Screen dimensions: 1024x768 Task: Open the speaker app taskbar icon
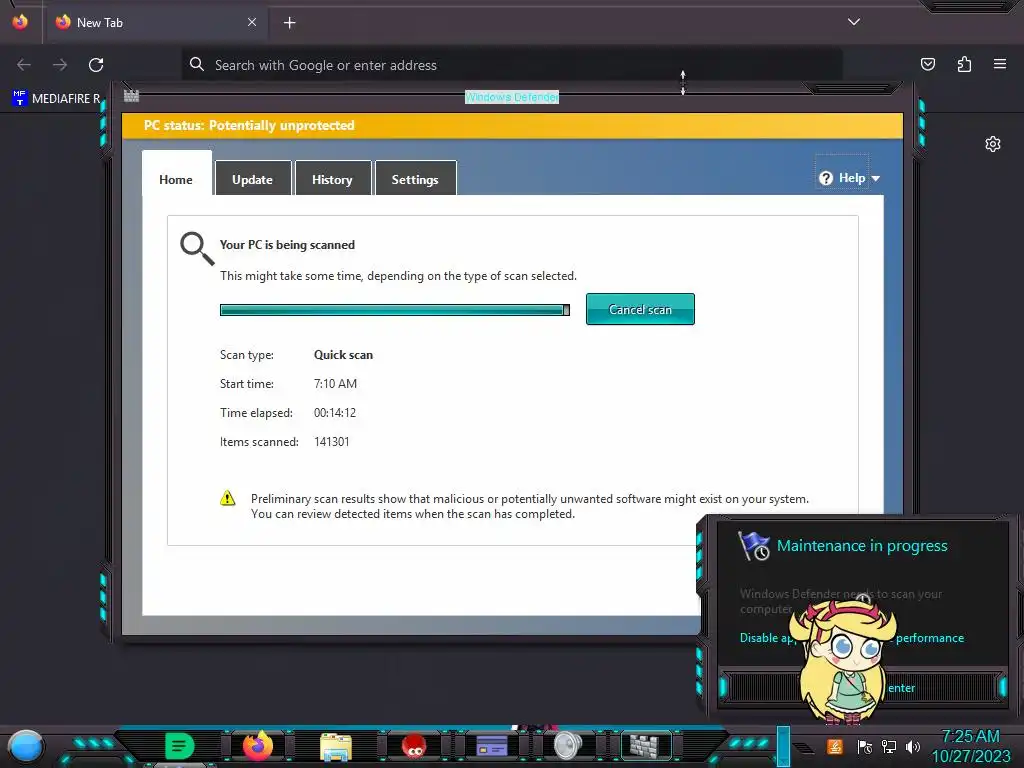click(x=567, y=745)
